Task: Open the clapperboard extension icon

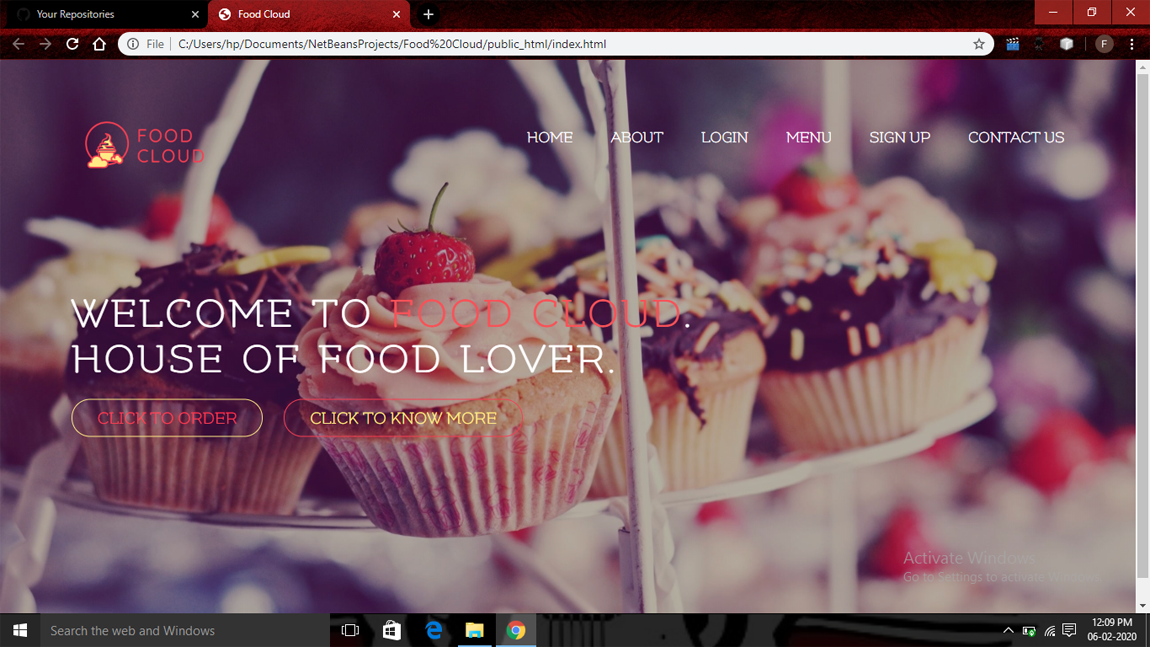Action: 1012,43
